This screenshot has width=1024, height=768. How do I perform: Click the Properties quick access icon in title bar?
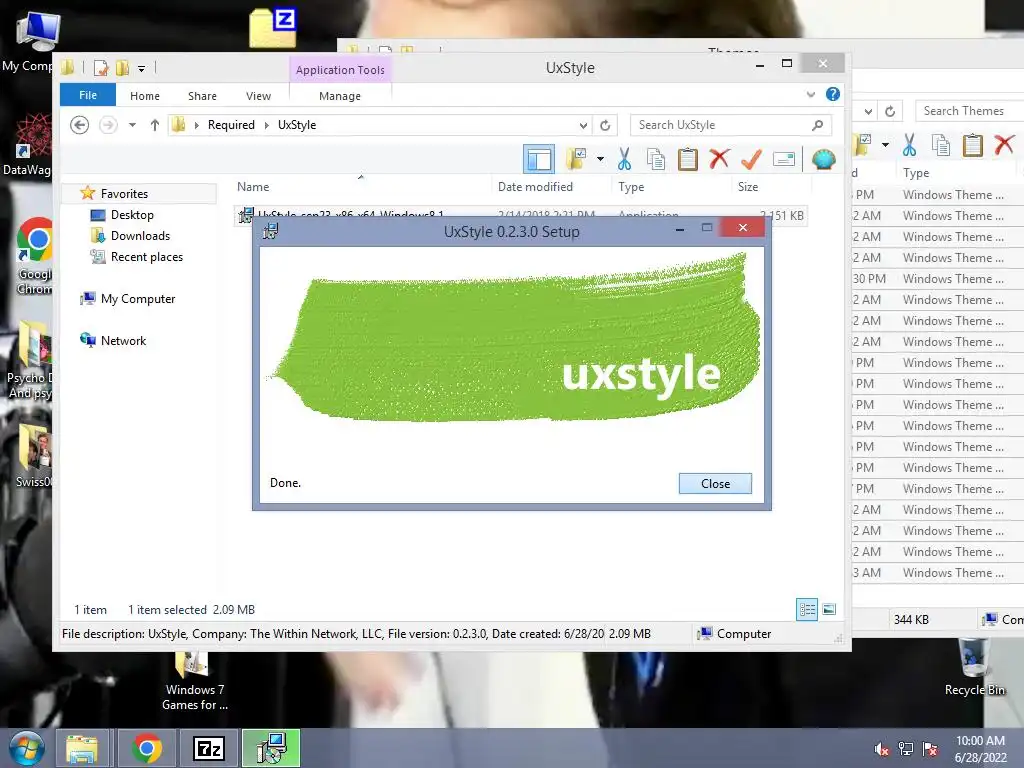coord(101,67)
